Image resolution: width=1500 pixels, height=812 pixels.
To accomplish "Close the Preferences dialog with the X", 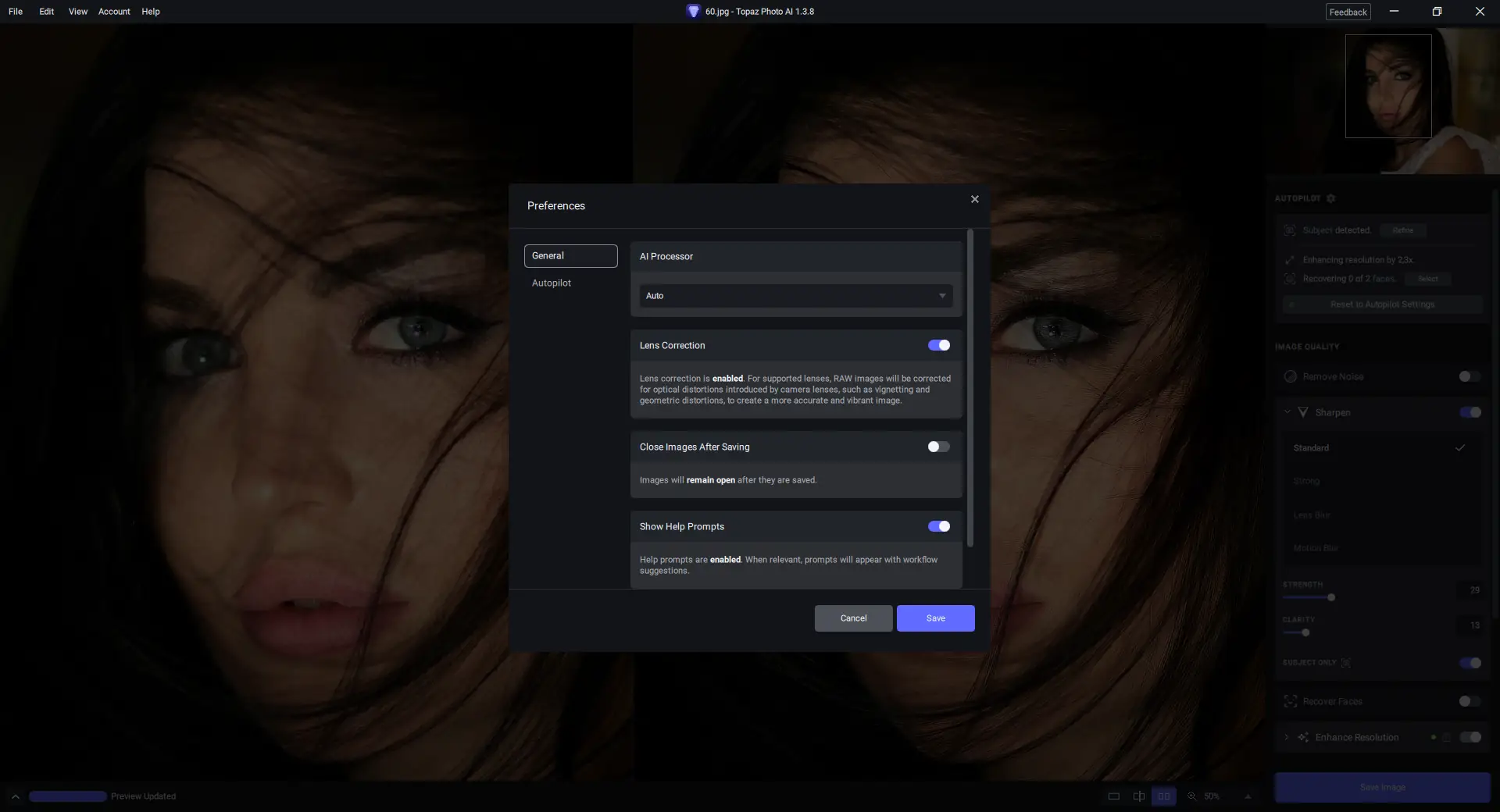I will click(974, 199).
